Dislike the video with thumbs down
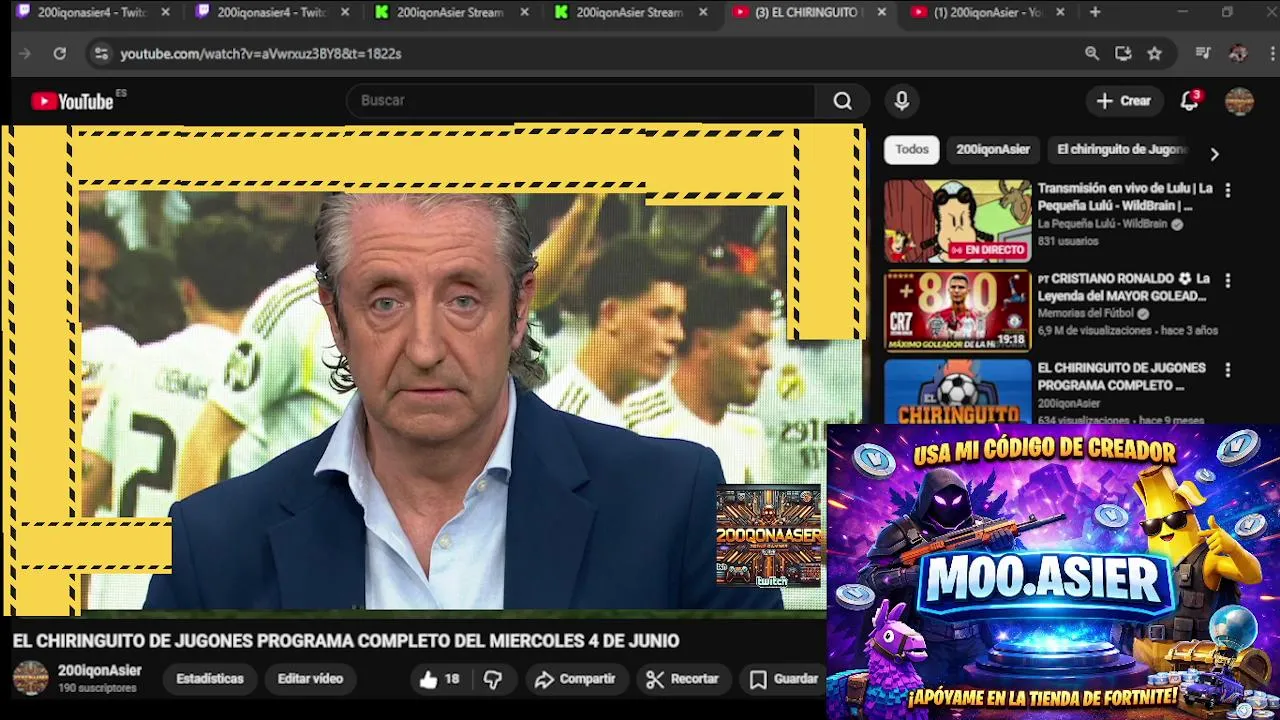 click(493, 679)
